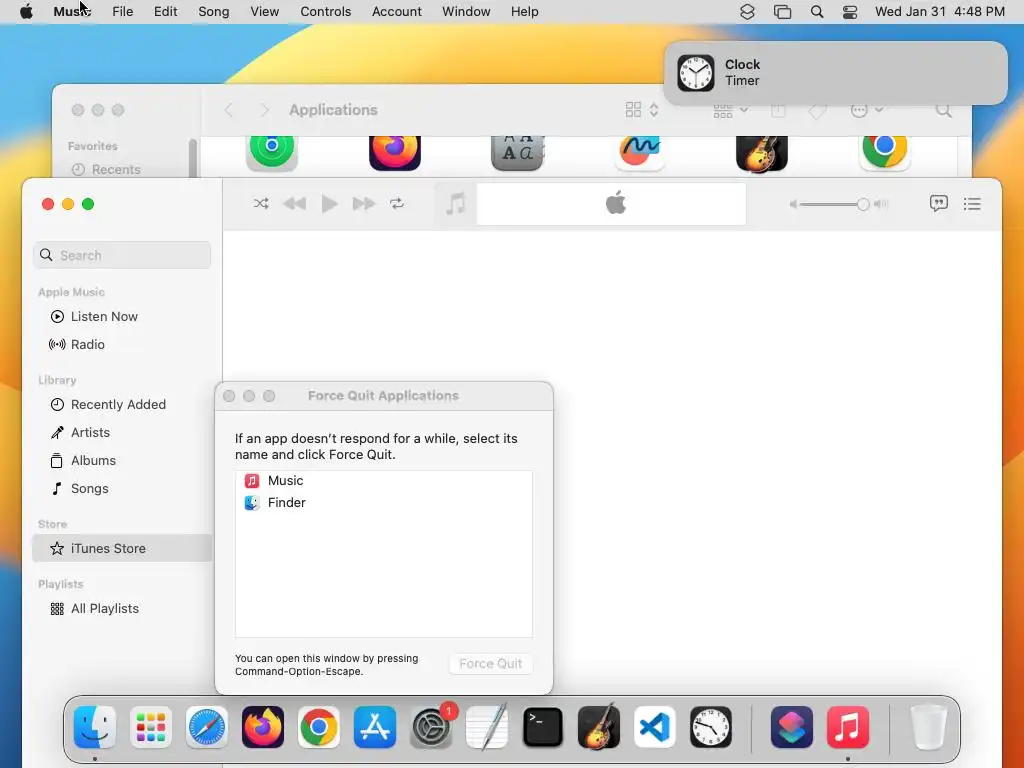Click the Search field in Music sidebar
The height and width of the screenshot is (768, 1024).
pos(122,255)
